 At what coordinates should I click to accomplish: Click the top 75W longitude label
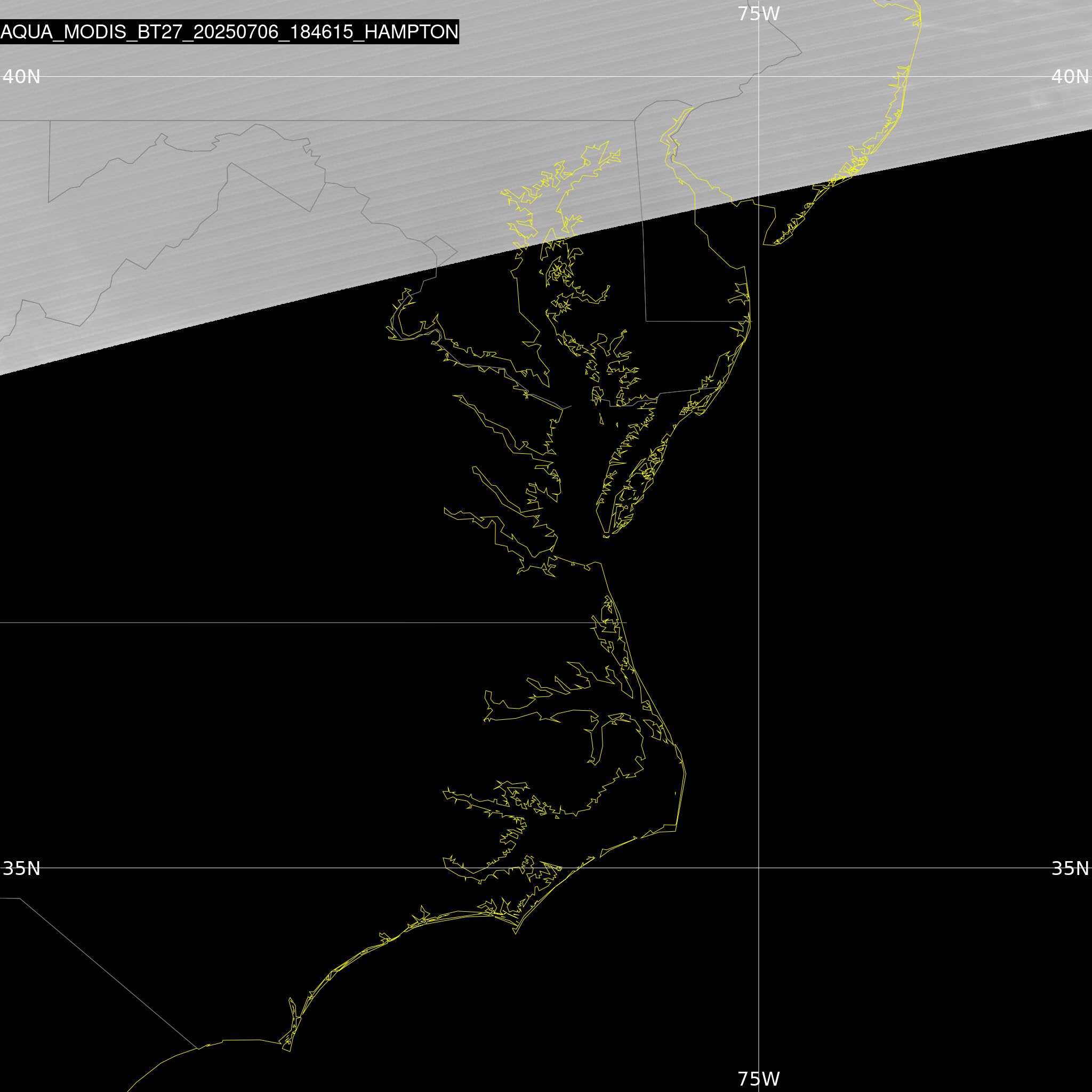759,13
